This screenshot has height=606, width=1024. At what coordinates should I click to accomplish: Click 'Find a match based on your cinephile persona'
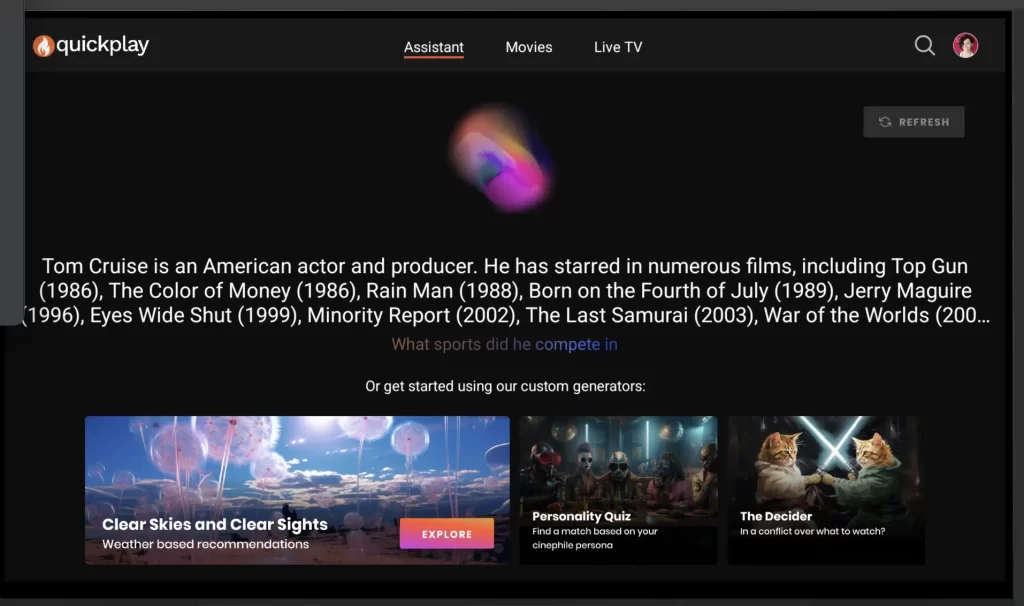[x=594, y=538]
